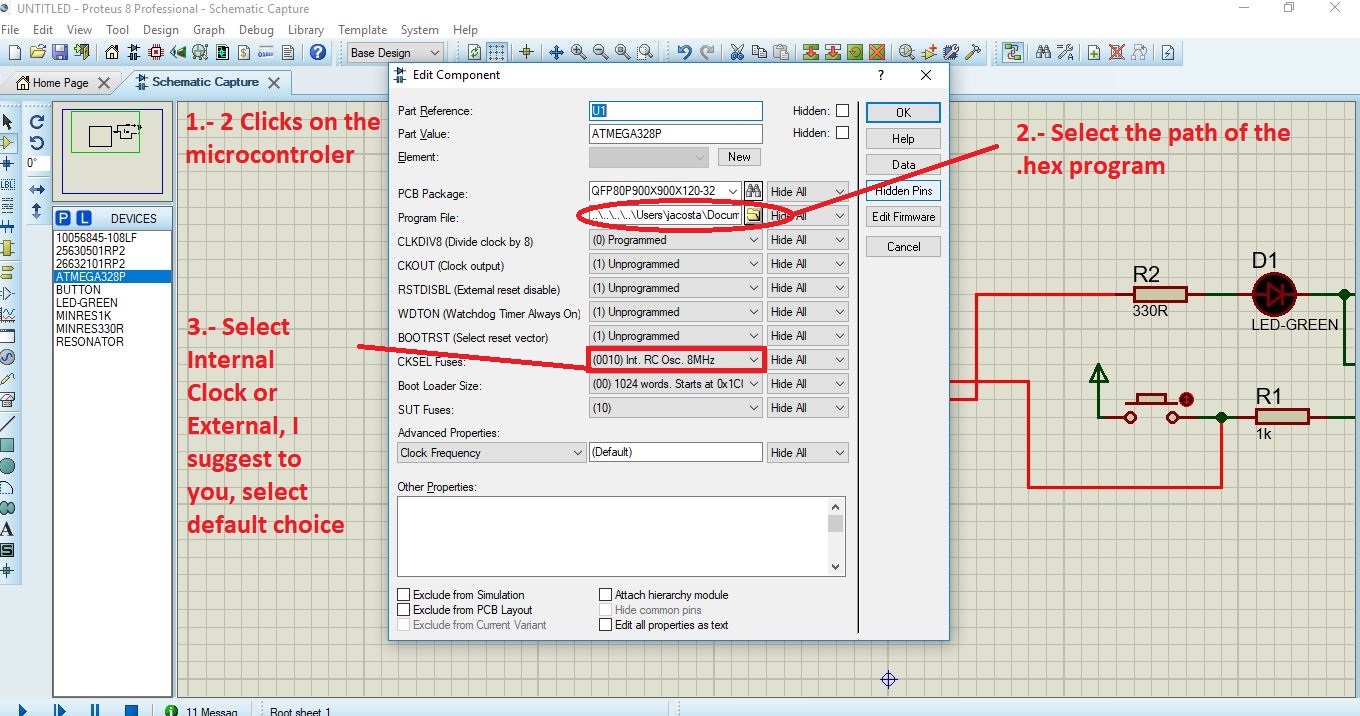Select the Component Mode tool
The image size is (1360, 716).
coord(8,143)
